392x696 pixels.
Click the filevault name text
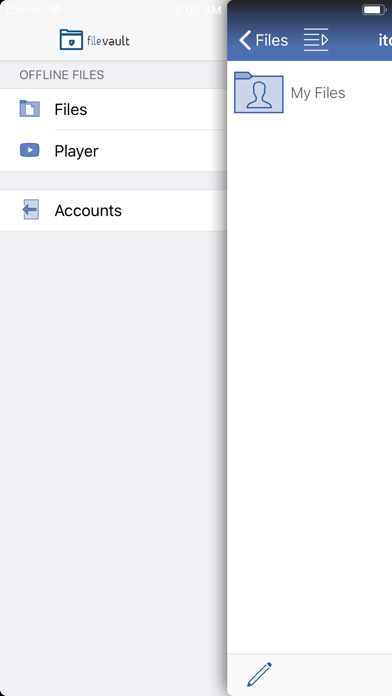tap(108, 41)
